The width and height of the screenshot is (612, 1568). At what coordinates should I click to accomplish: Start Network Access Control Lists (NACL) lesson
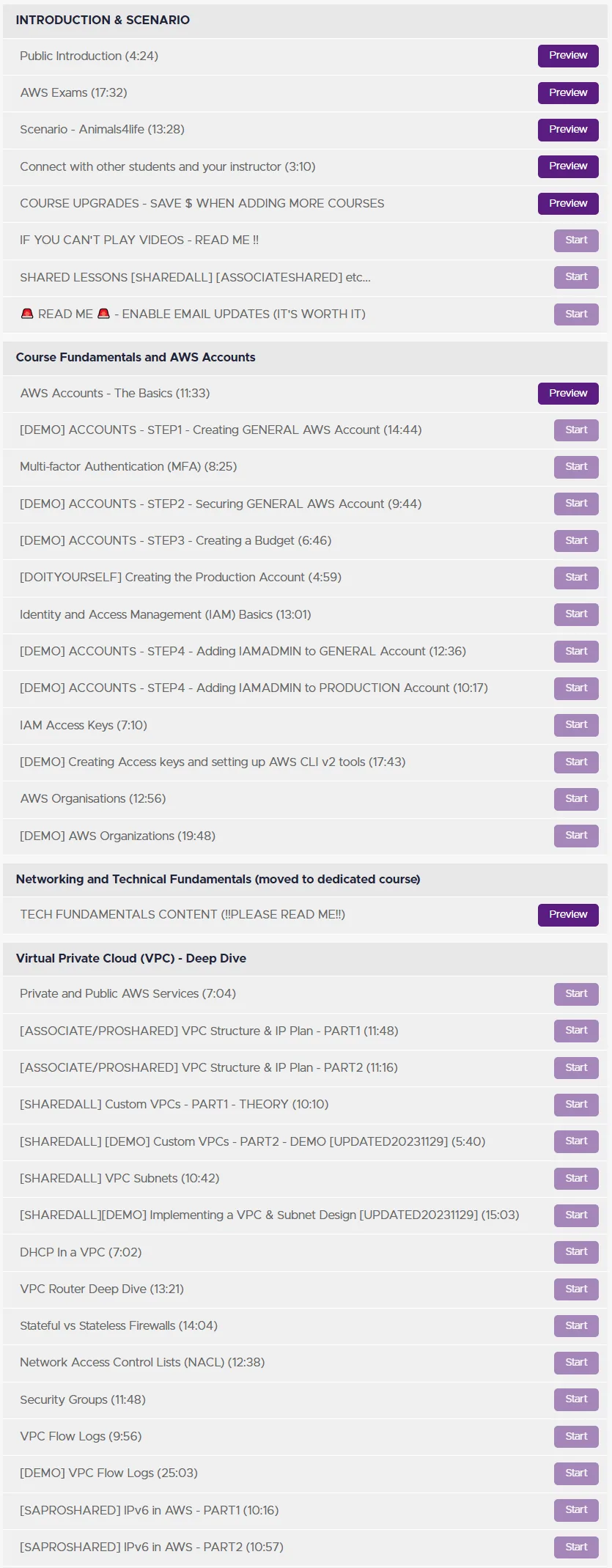pos(576,1363)
